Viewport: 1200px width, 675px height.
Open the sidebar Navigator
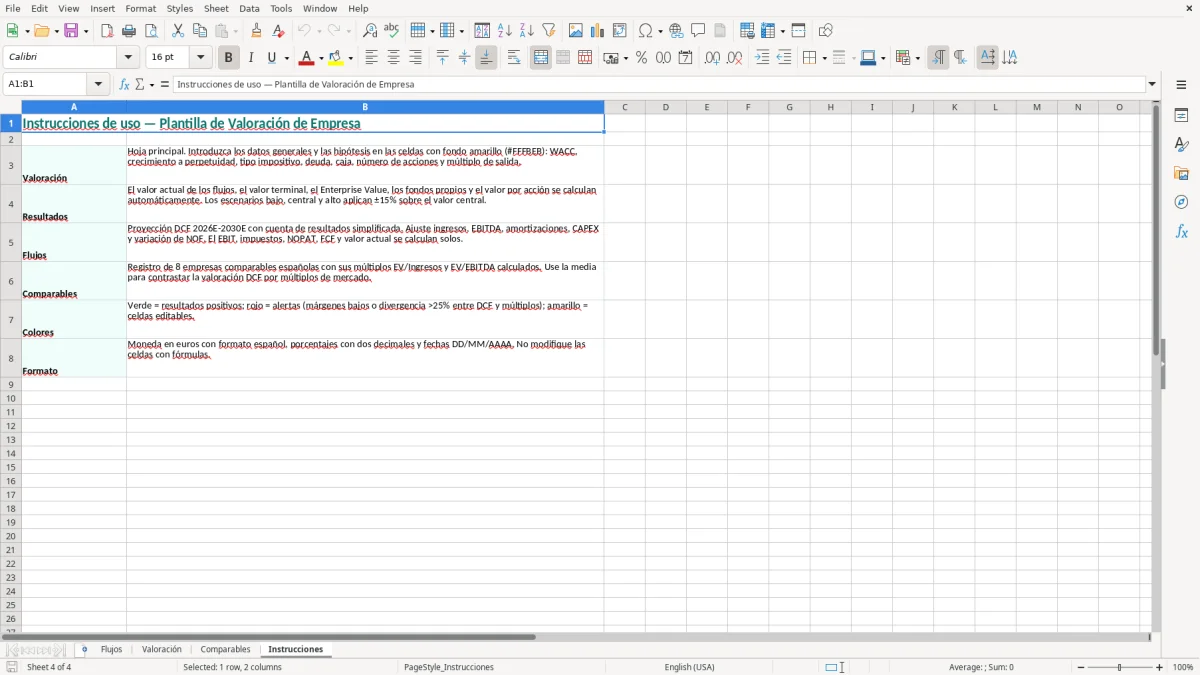pyautogui.click(x=1182, y=202)
